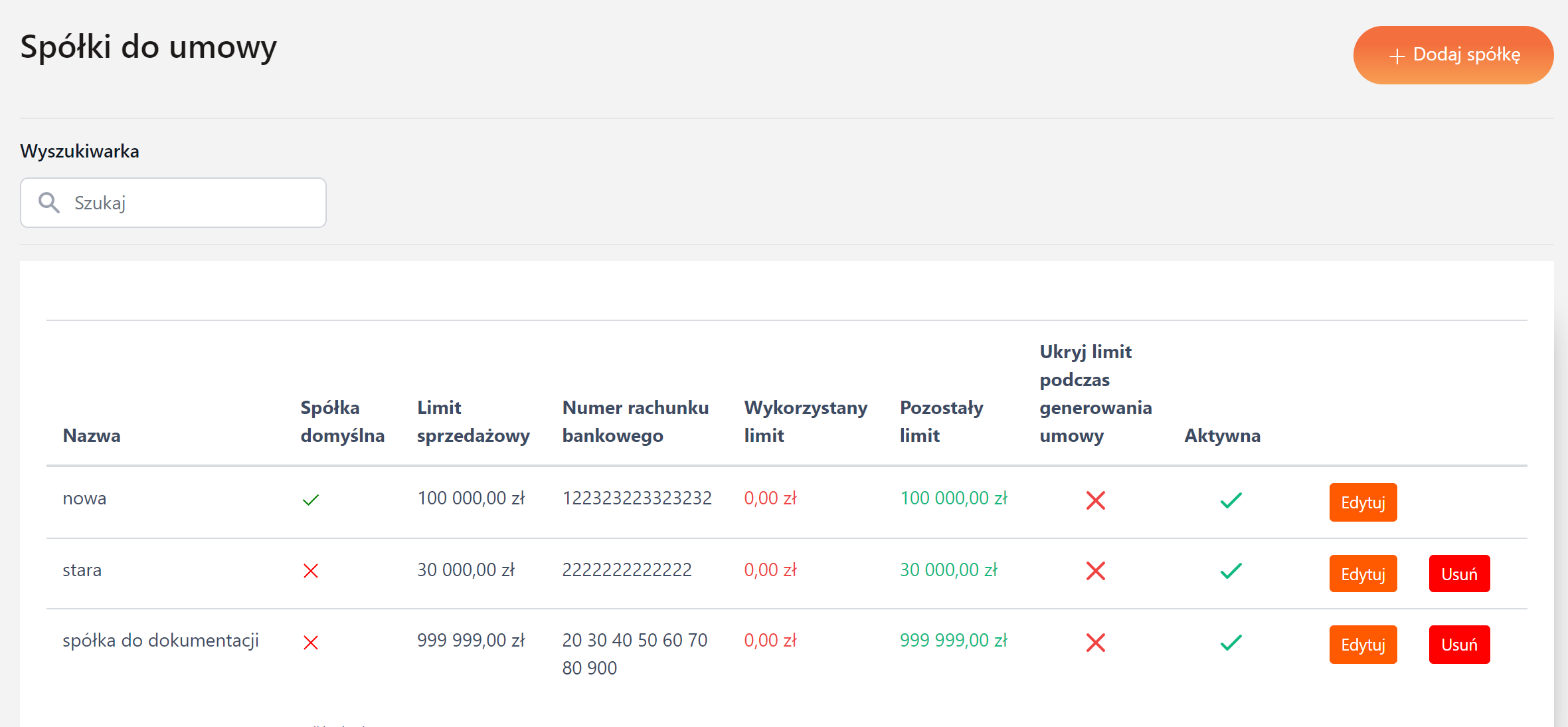Click the magnifier search icon
The image size is (1568, 727).
coord(49,203)
